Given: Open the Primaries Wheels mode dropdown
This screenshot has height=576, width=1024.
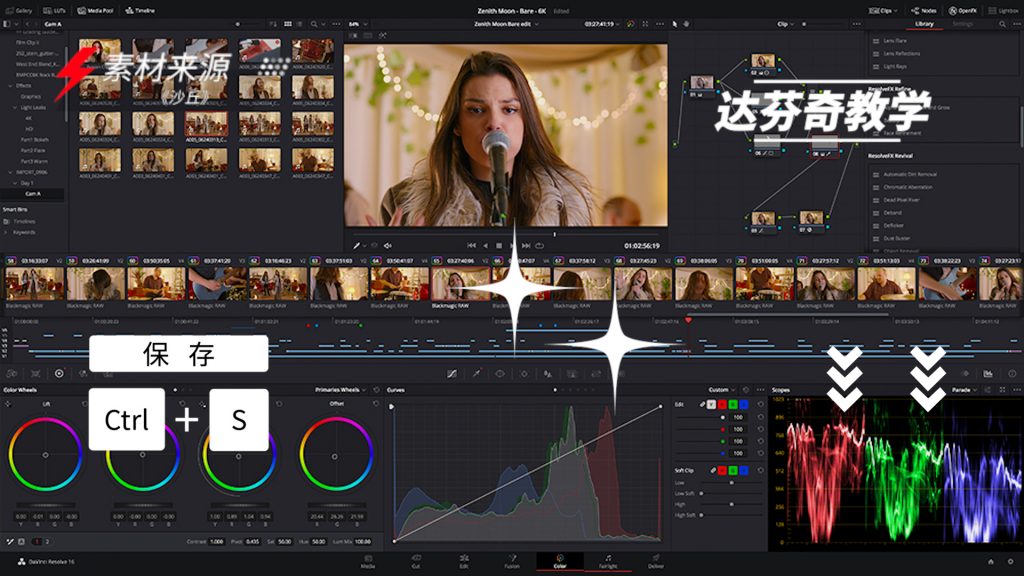Looking at the screenshot, I should click(340, 390).
